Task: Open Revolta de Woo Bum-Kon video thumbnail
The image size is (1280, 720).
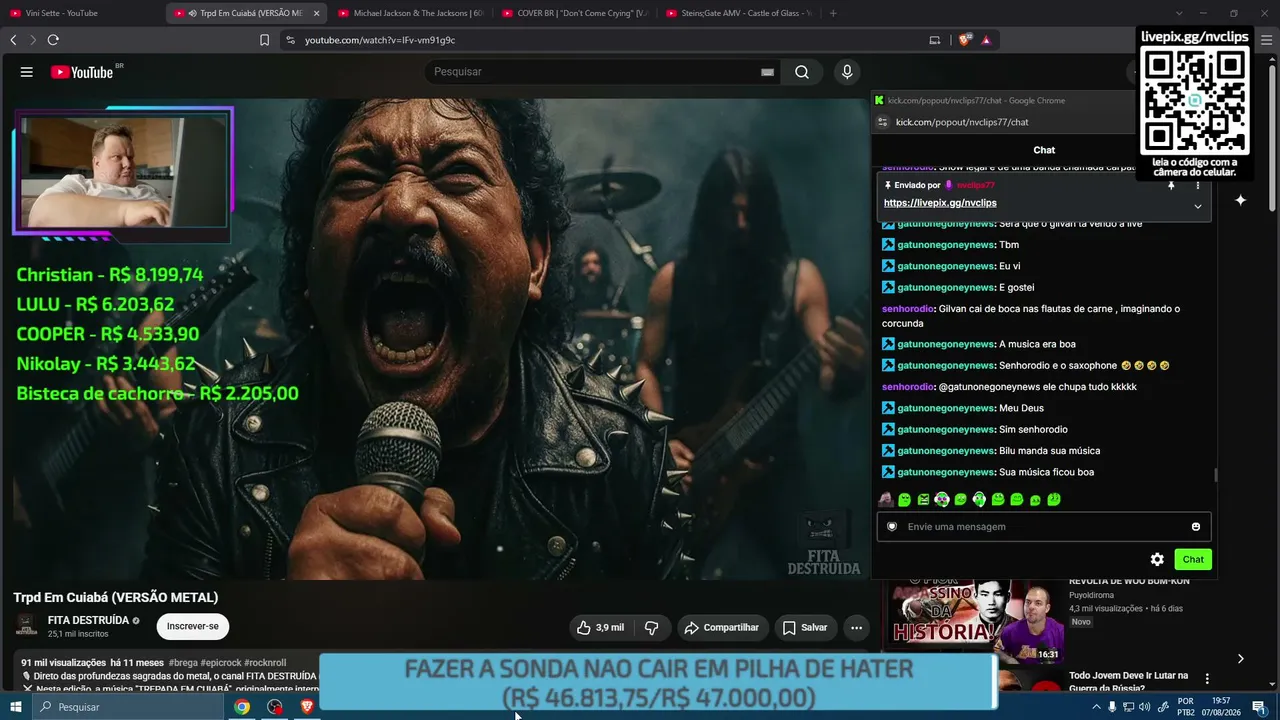Action: coord(973,621)
